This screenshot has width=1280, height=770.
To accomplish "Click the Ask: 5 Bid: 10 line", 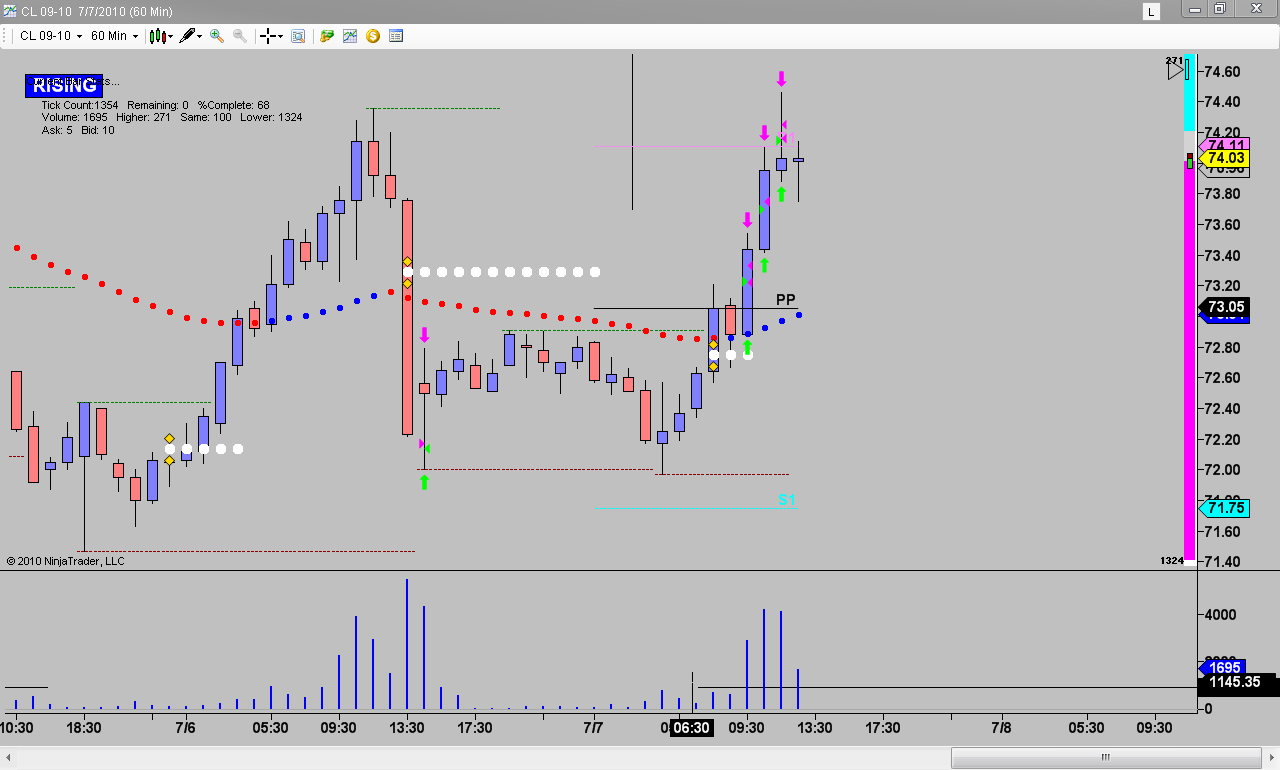I will click(x=78, y=130).
